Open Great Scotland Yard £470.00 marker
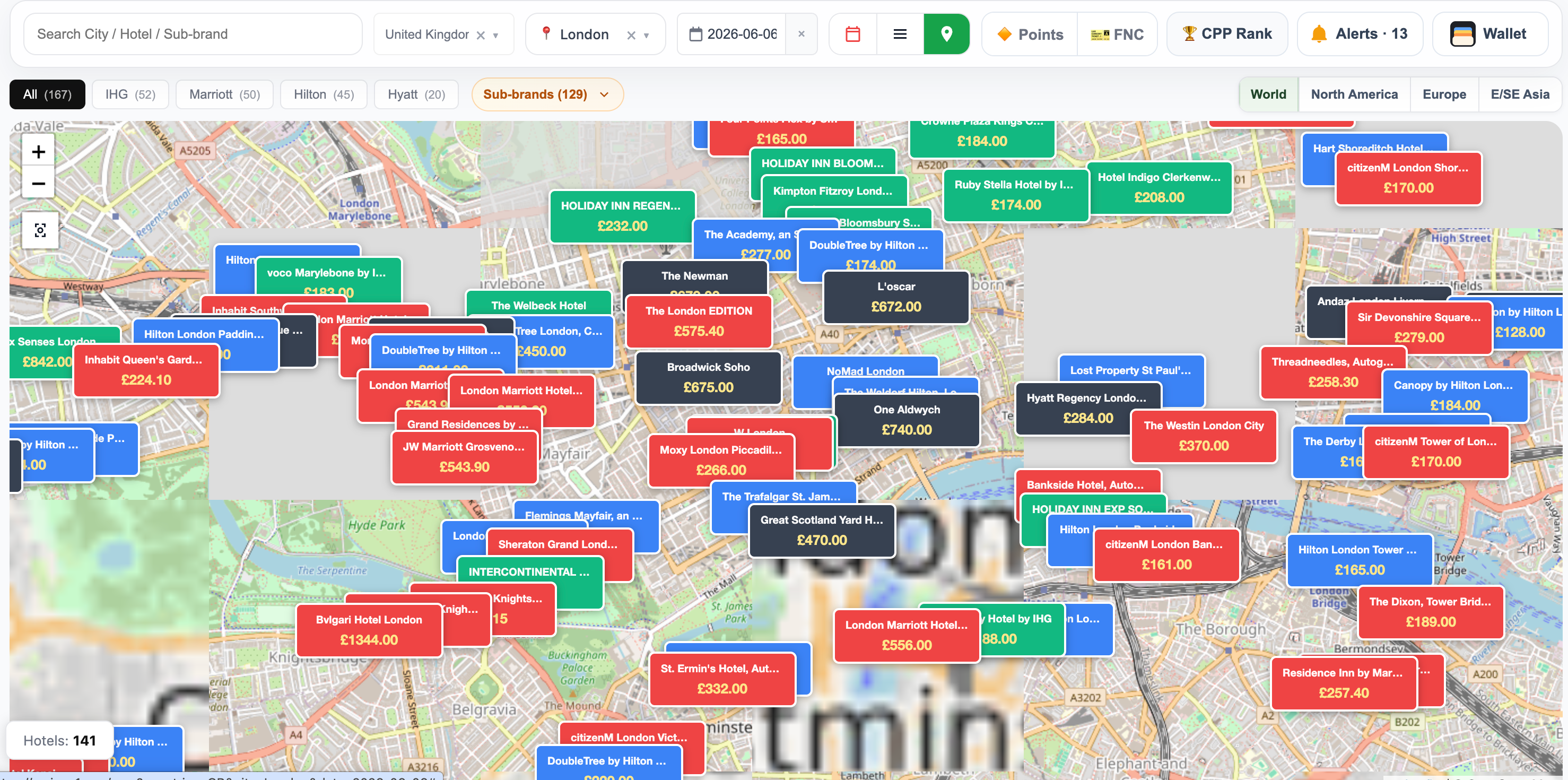Screen dimensions: 1568x780 pyautogui.click(x=822, y=531)
